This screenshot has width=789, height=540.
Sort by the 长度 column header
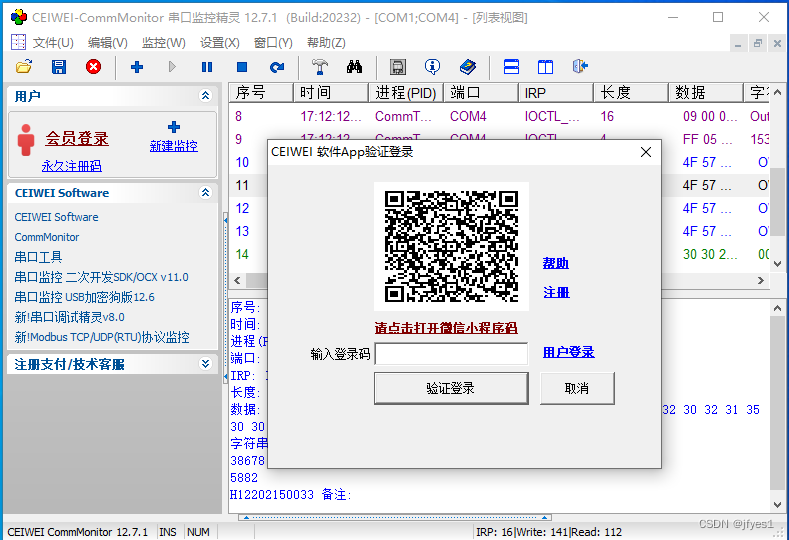tap(631, 93)
